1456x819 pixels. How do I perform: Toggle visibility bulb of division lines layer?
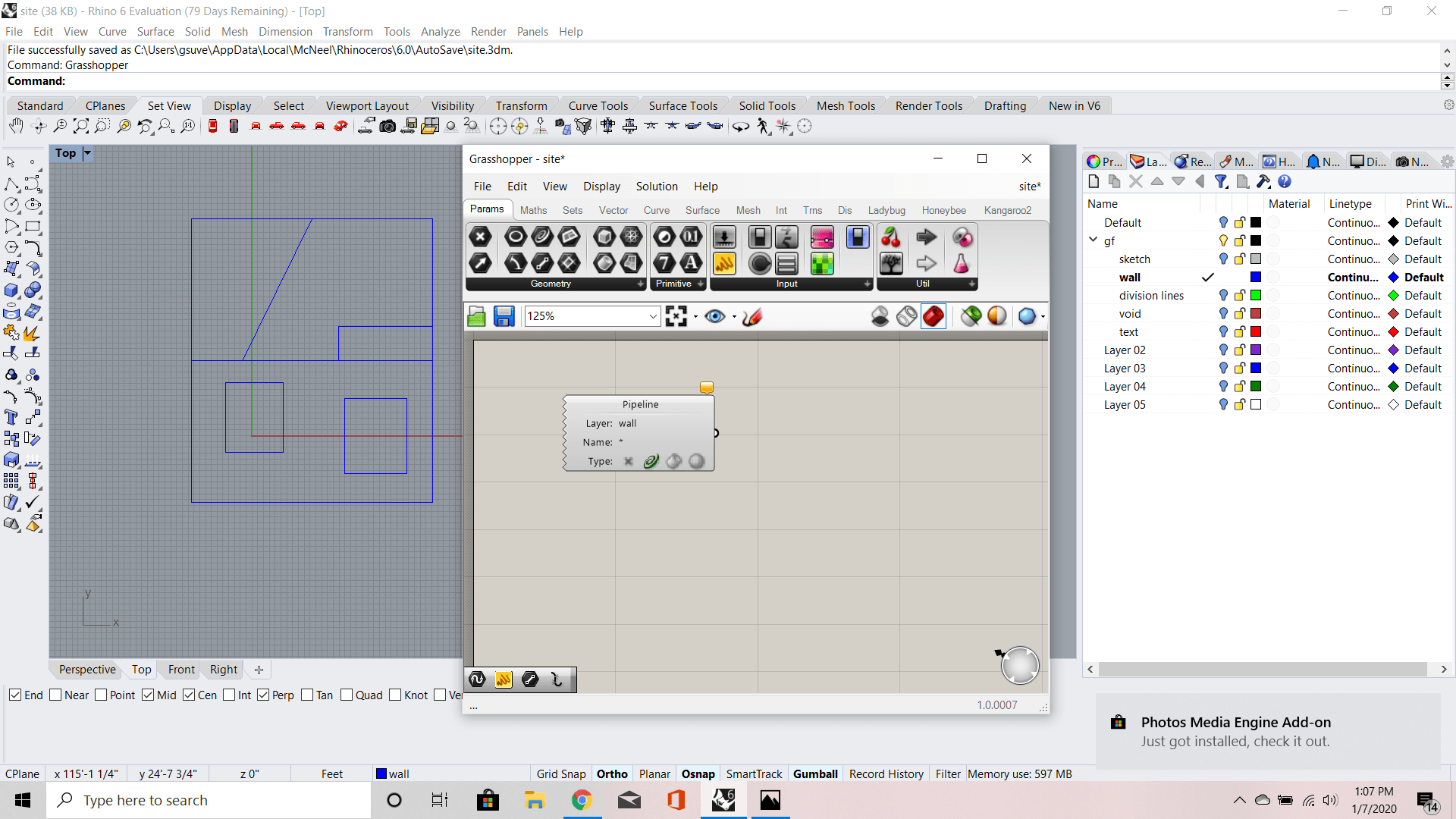[x=1223, y=295]
